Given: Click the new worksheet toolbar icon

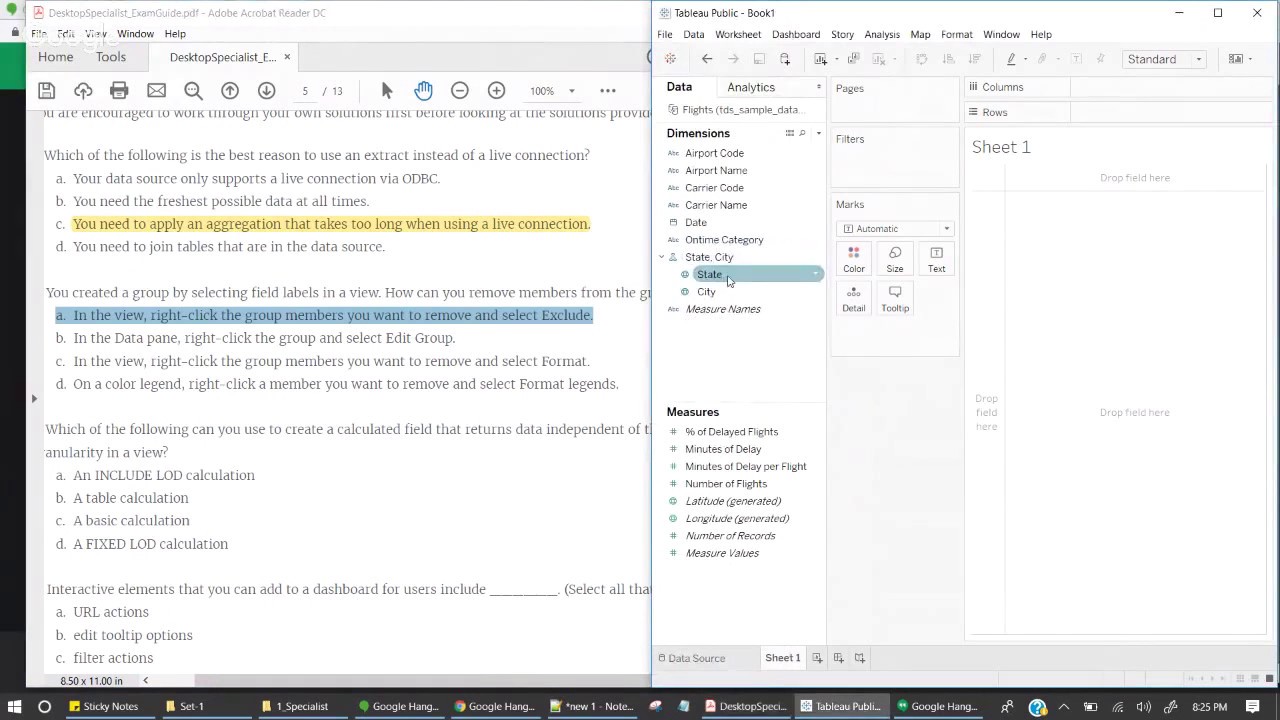Looking at the screenshot, I should click(821, 59).
